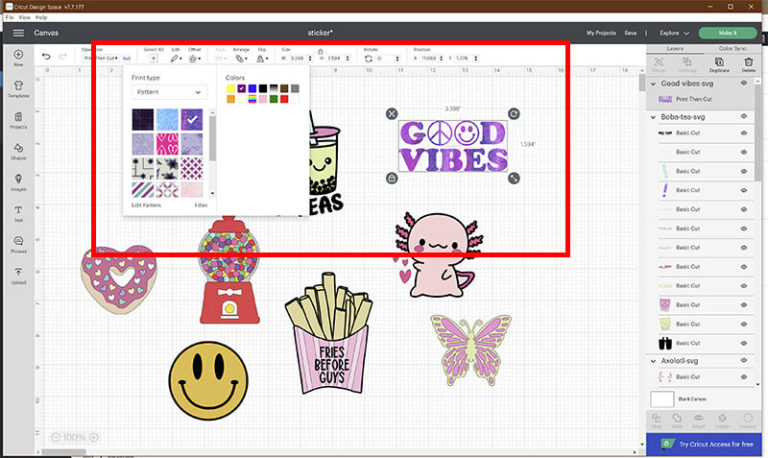Open the Offset dropdown in toolbar
This screenshot has width=768, height=458.
point(194,58)
